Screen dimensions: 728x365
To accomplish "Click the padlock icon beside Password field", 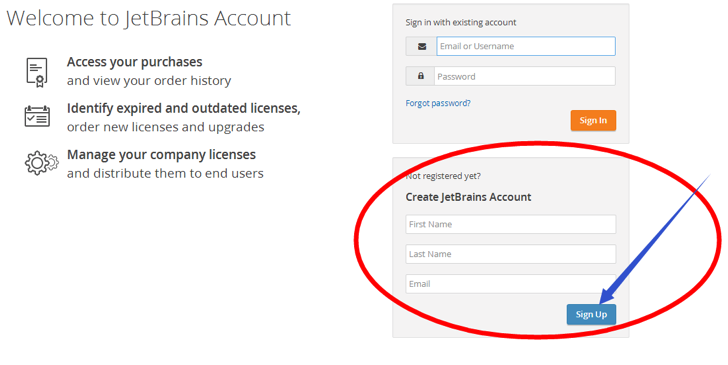I will click(x=421, y=76).
